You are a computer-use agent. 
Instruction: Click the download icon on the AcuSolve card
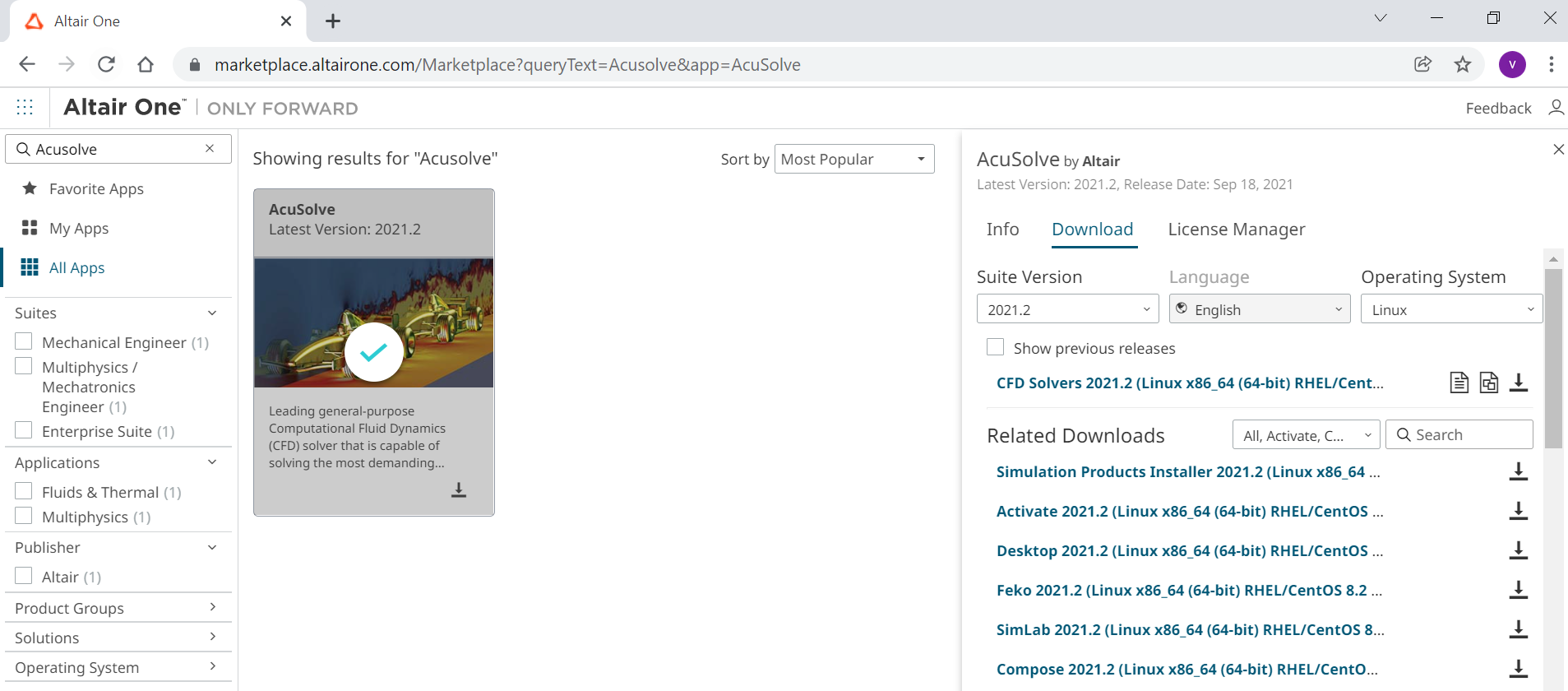(x=459, y=490)
